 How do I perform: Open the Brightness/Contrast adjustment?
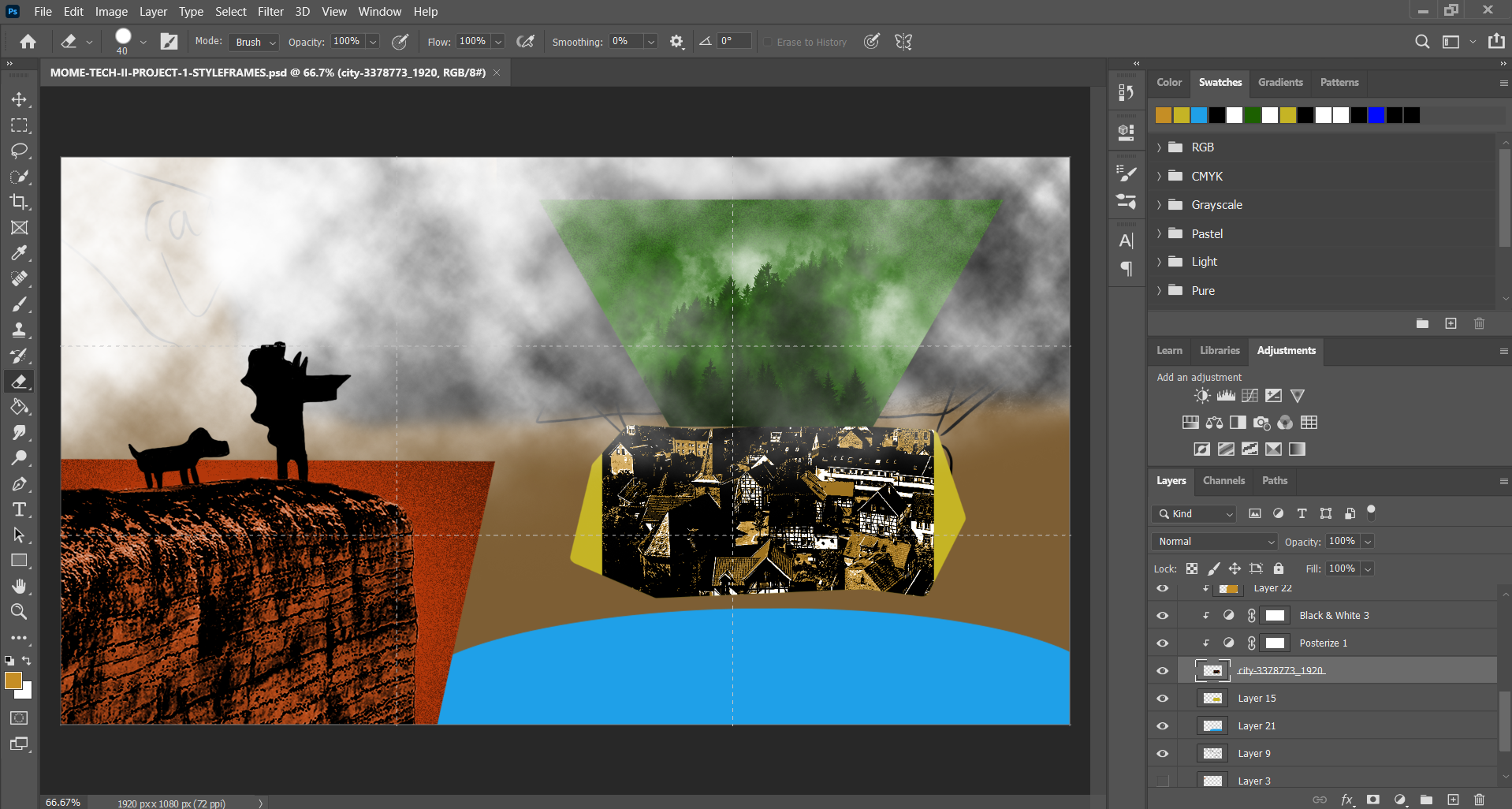[x=1201, y=396]
